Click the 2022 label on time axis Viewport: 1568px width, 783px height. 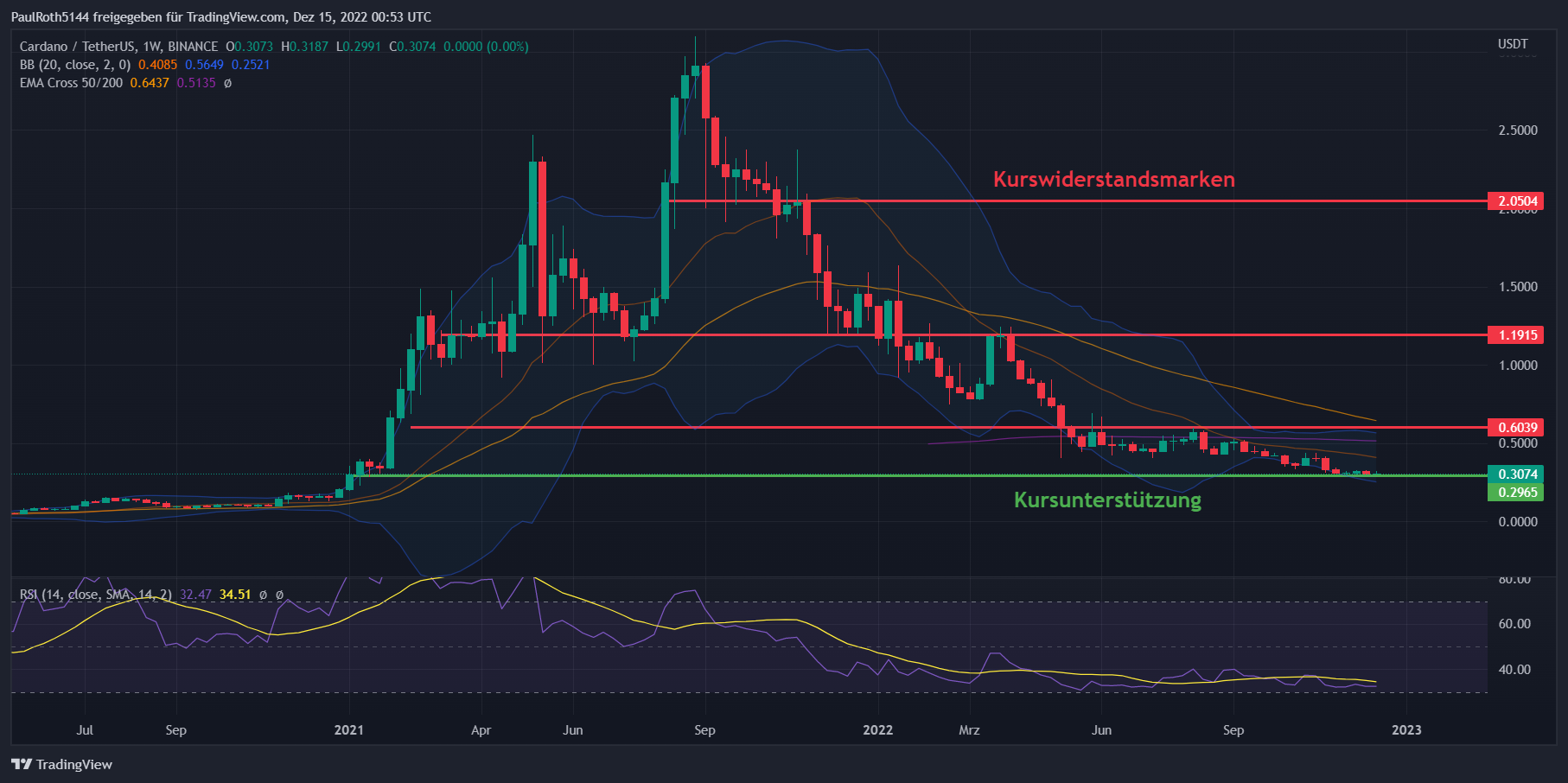pos(877,730)
